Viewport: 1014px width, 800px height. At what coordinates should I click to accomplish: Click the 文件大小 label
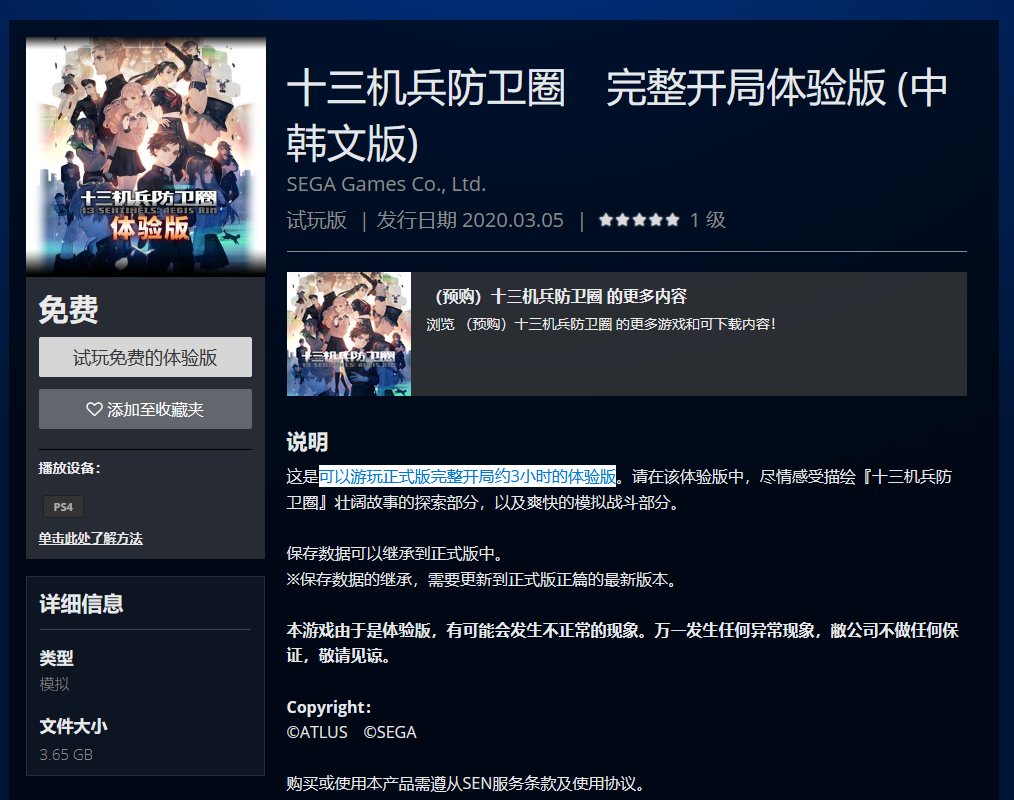pyautogui.click(x=73, y=726)
